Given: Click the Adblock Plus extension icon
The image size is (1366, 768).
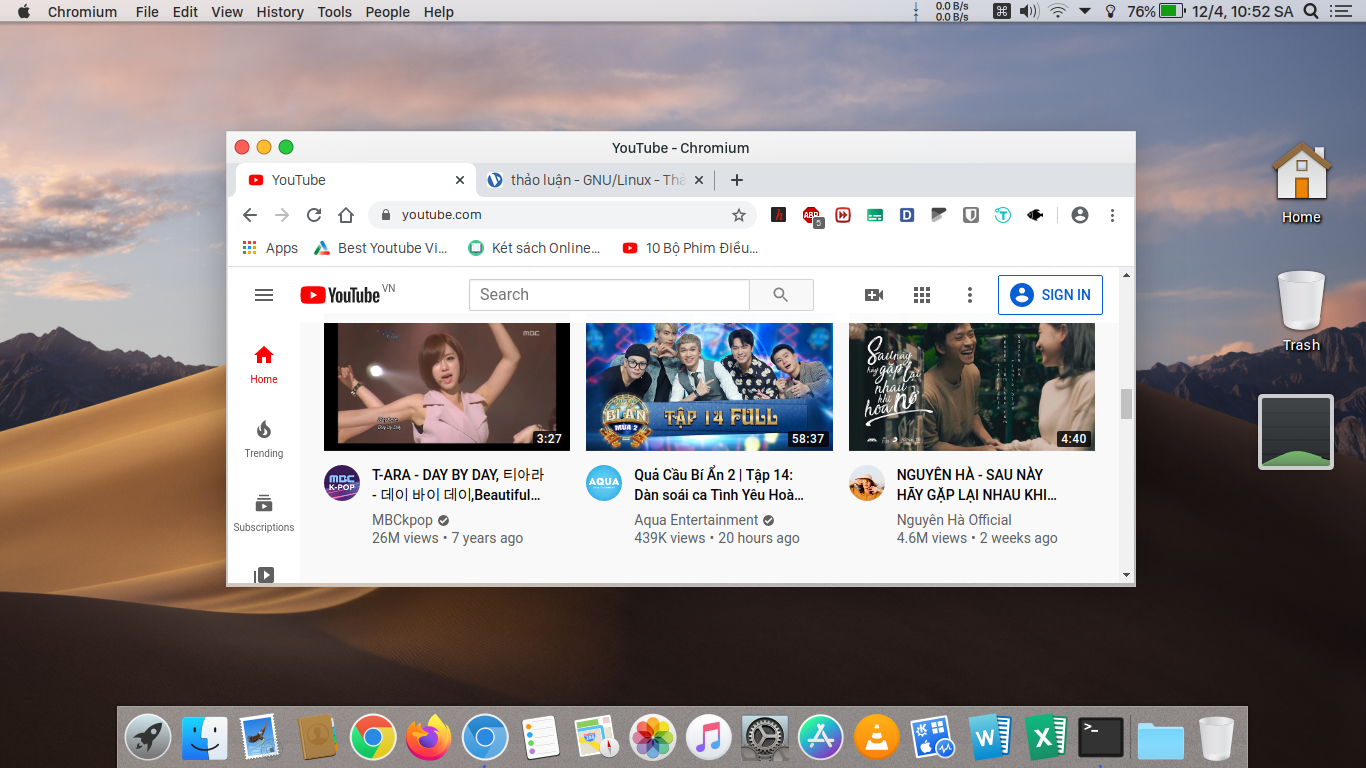Looking at the screenshot, I should pyautogui.click(x=811, y=216).
